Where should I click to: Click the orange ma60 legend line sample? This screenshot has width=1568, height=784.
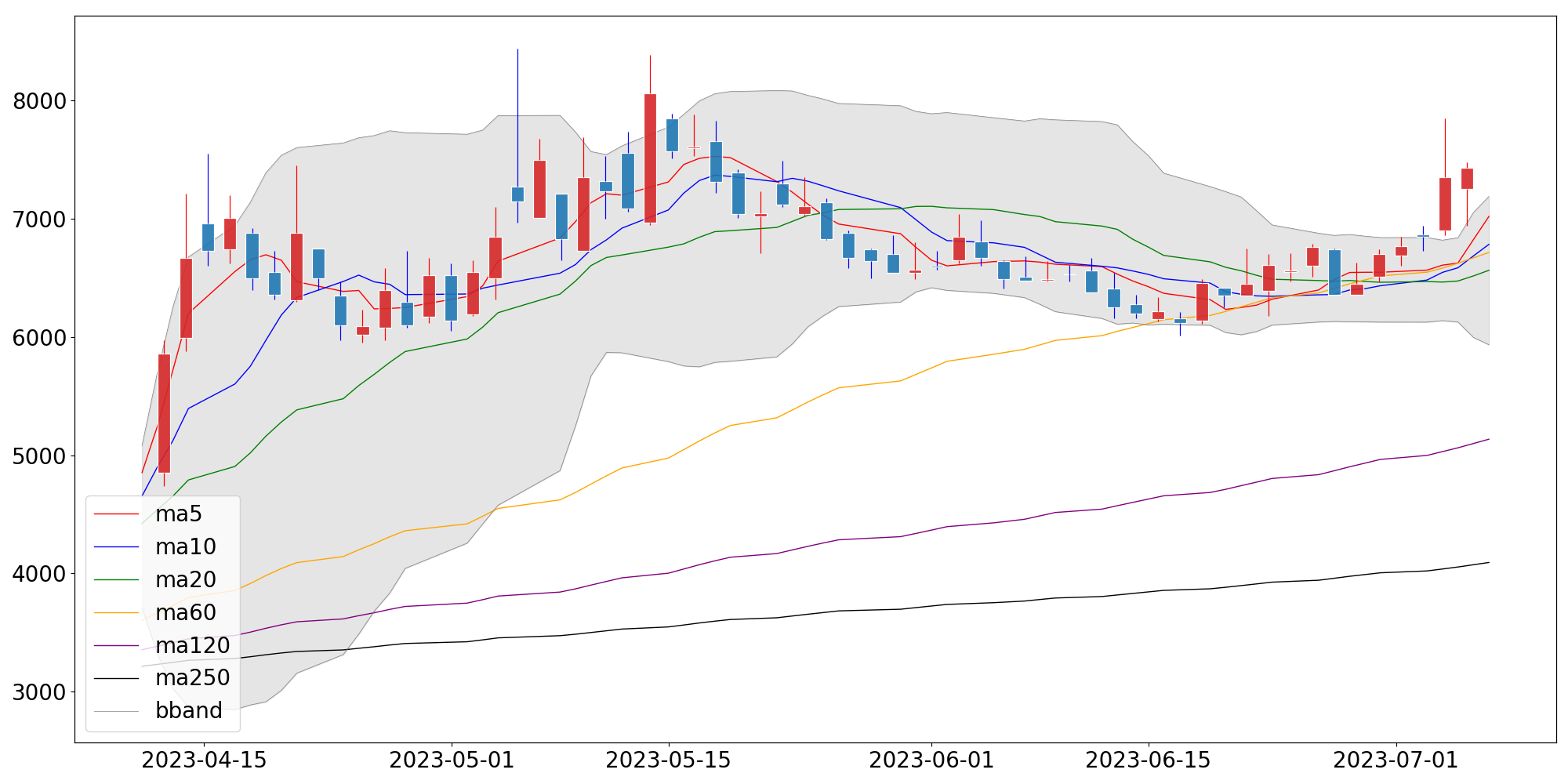[x=116, y=613]
